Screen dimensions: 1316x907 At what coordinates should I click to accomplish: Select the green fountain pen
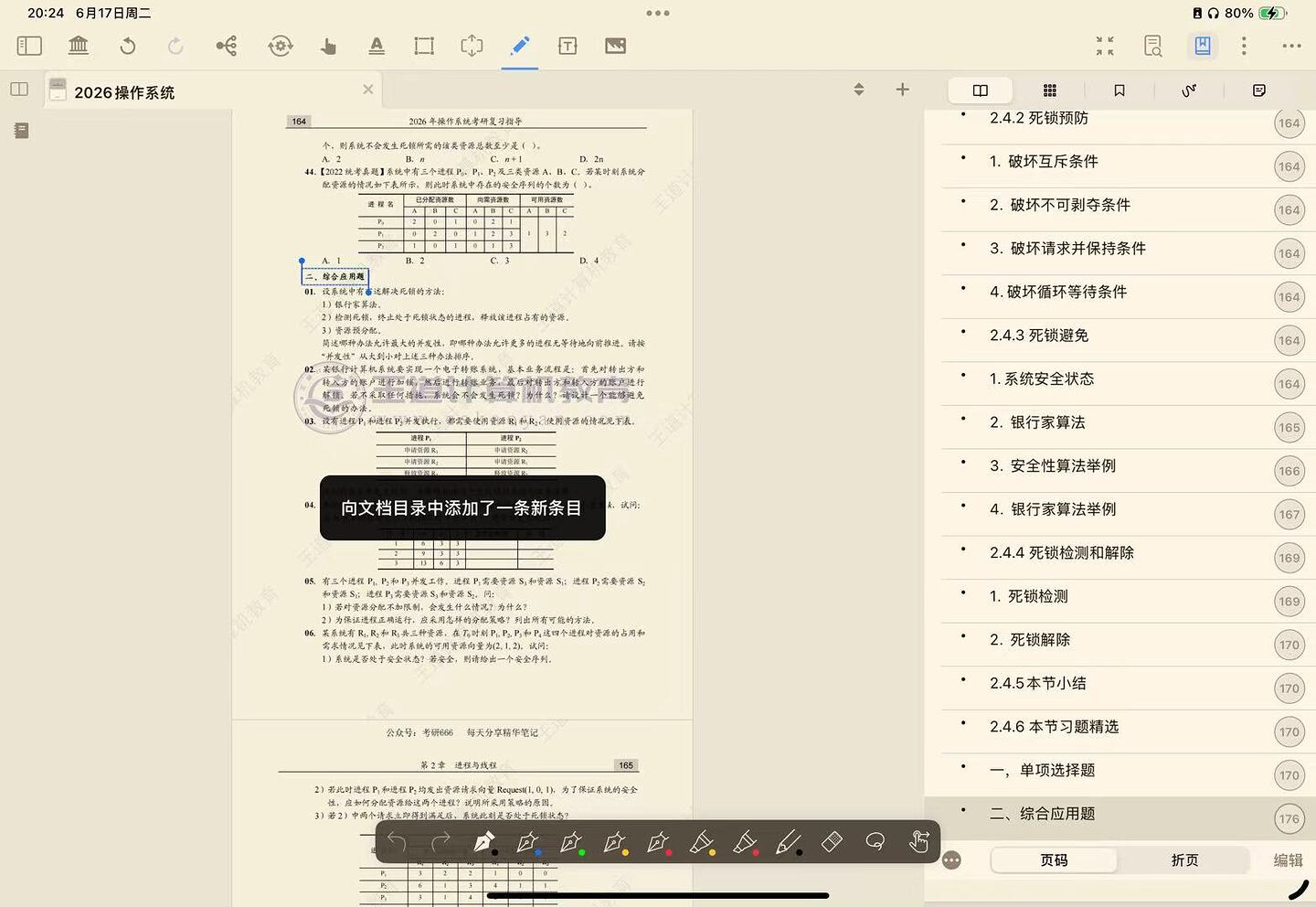[x=571, y=841]
